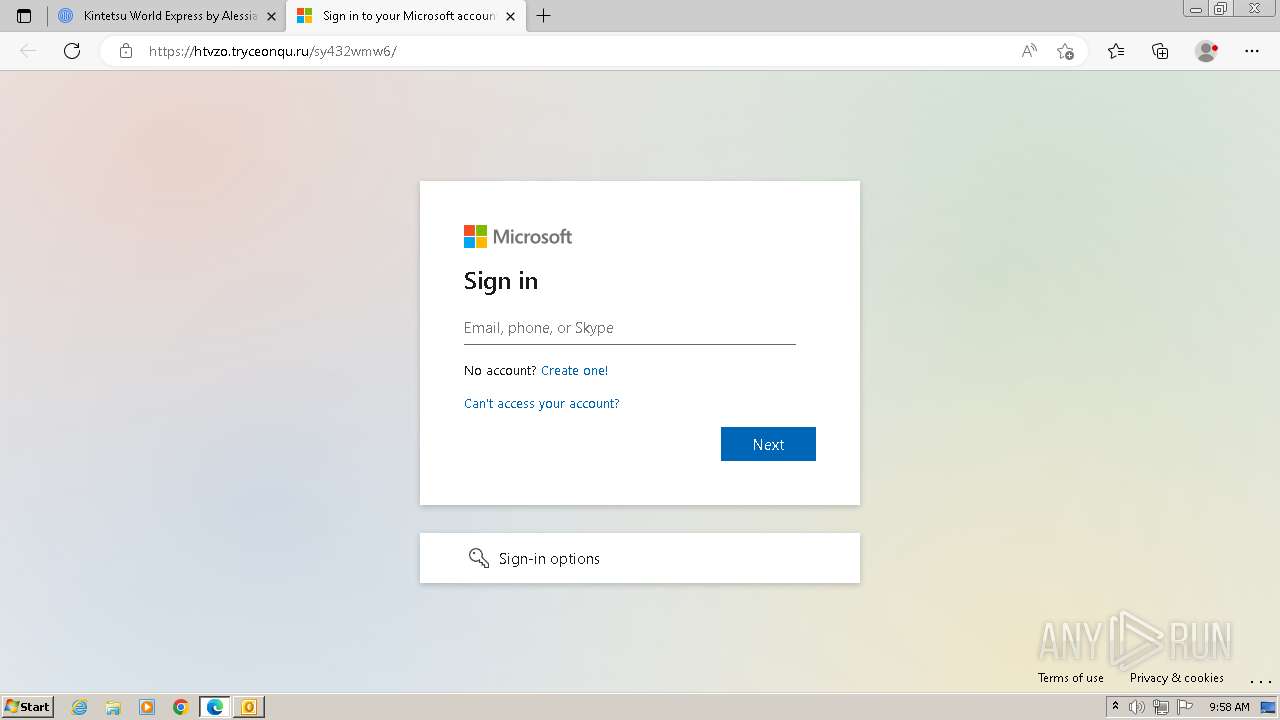Image resolution: width=1280 pixels, height=720 pixels.
Task: Open the Windows Start menu
Action: (x=27, y=707)
